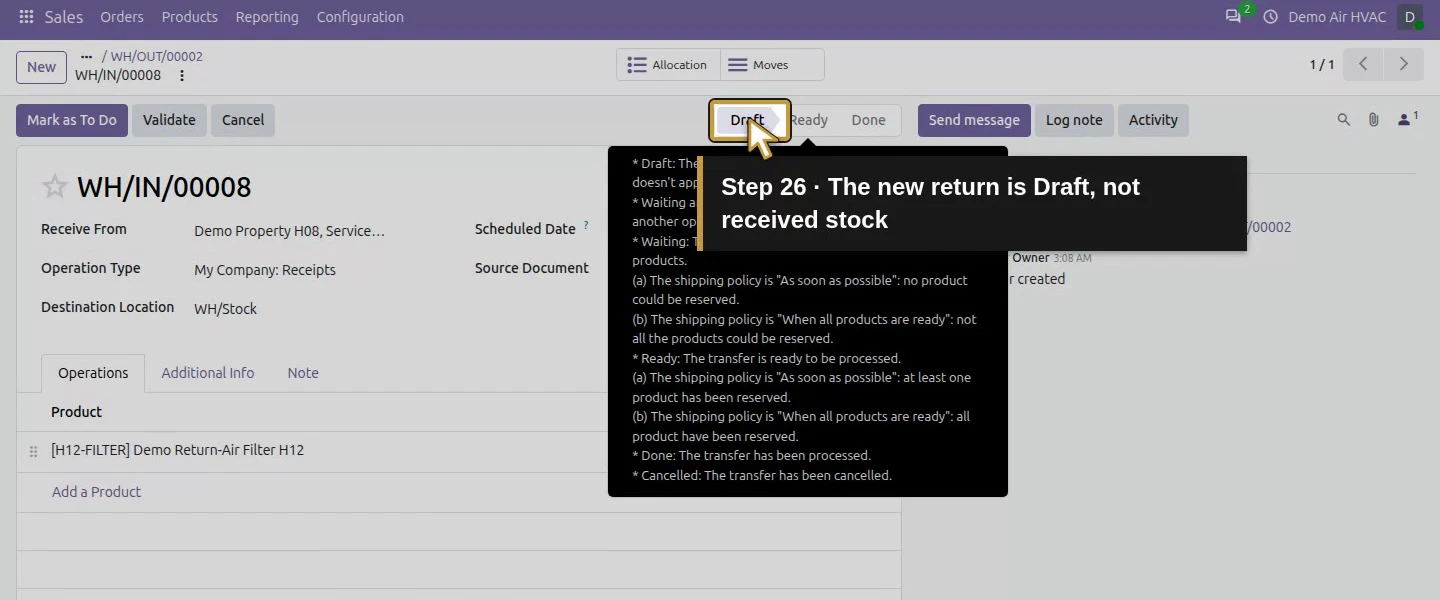Image resolution: width=1440 pixels, height=600 pixels.
Task: Schedule an Activity in chatter
Action: (x=1153, y=120)
